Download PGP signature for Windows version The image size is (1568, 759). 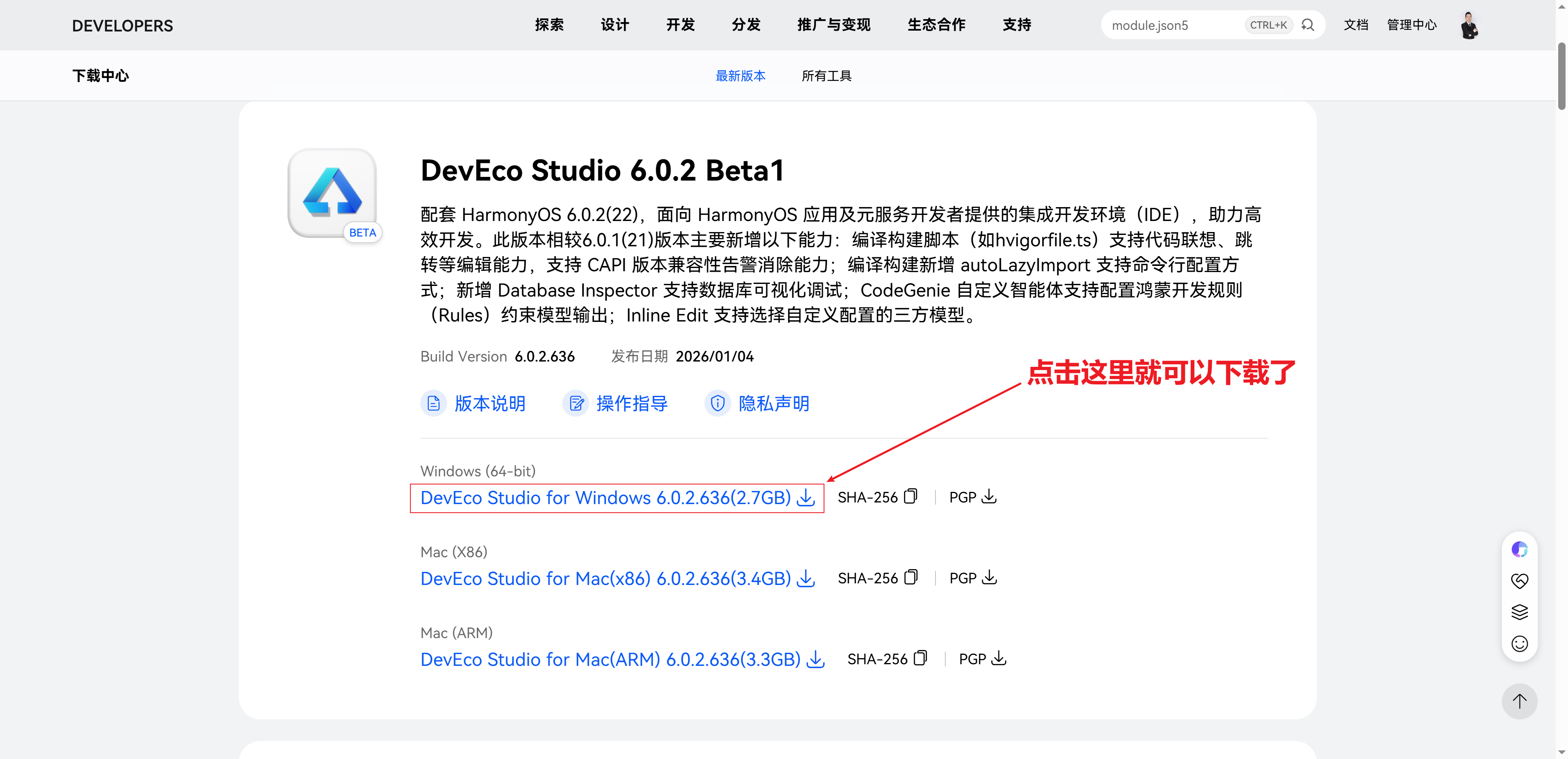[x=989, y=496]
